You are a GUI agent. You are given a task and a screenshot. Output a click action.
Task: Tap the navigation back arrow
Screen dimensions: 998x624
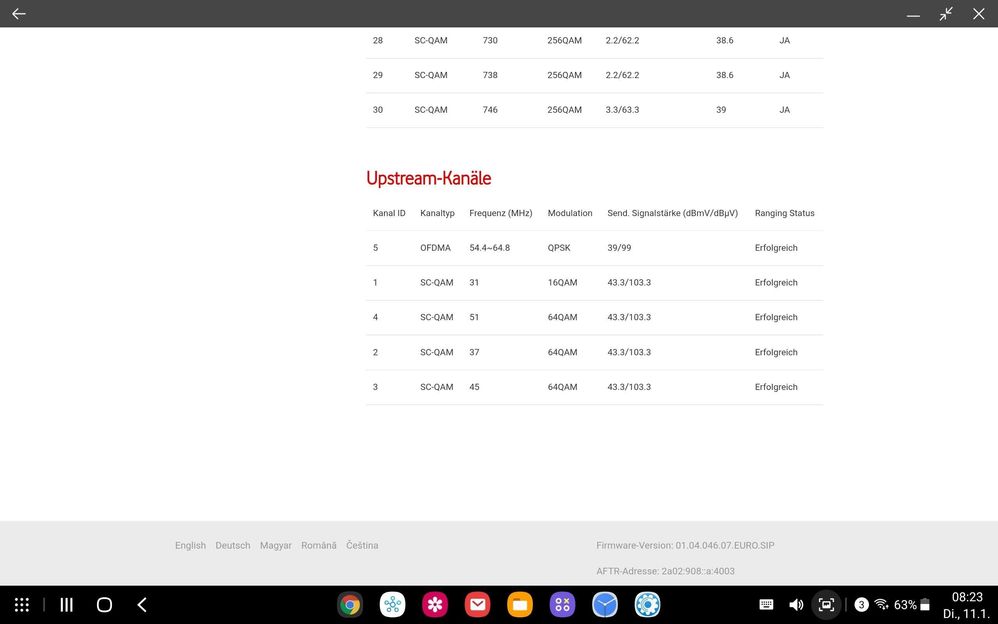[x=141, y=604]
